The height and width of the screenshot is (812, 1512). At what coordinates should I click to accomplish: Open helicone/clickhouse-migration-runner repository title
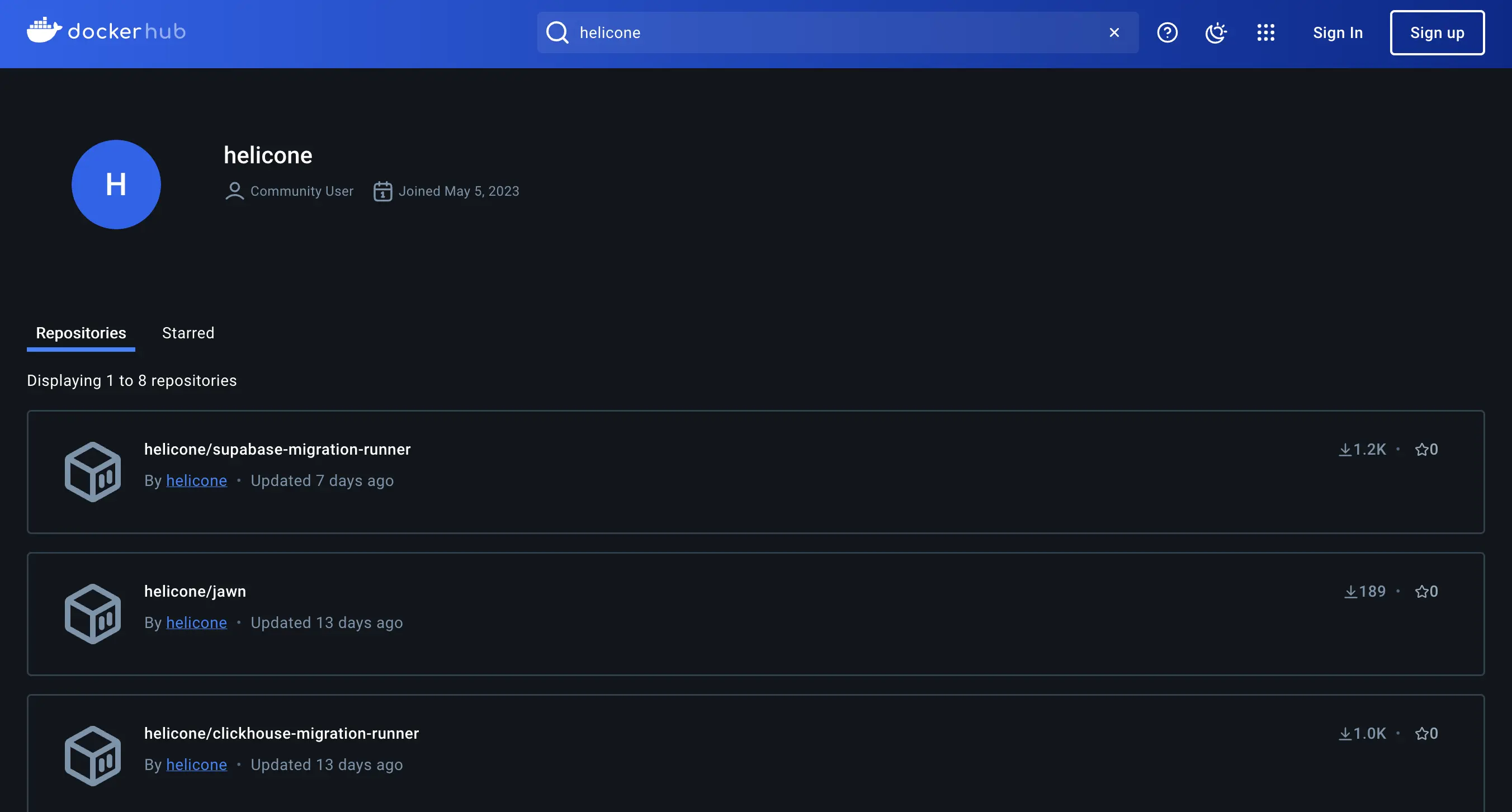pos(282,733)
